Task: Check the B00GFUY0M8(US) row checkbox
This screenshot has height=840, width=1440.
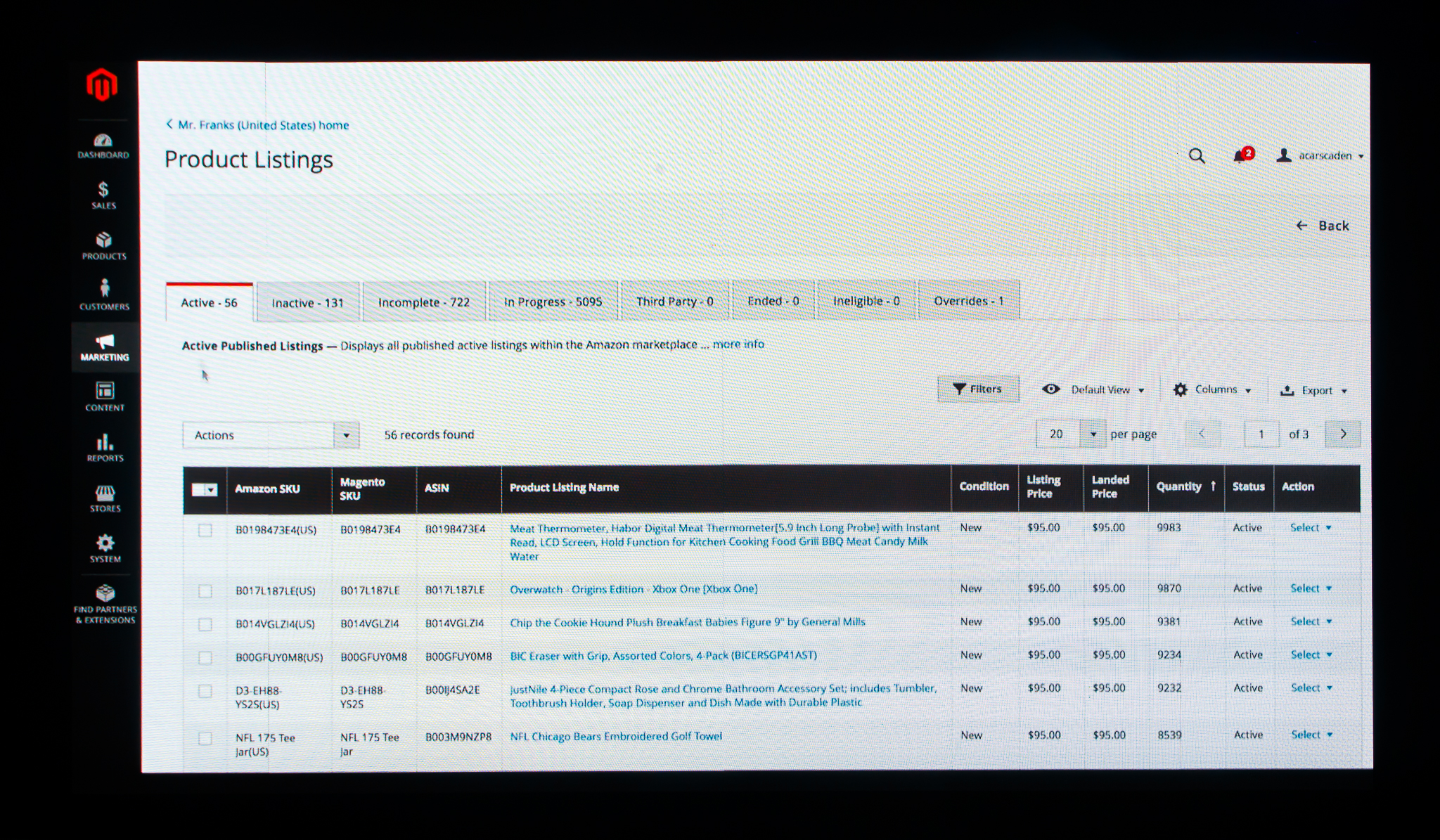Action: pyautogui.click(x=205, y=658)
